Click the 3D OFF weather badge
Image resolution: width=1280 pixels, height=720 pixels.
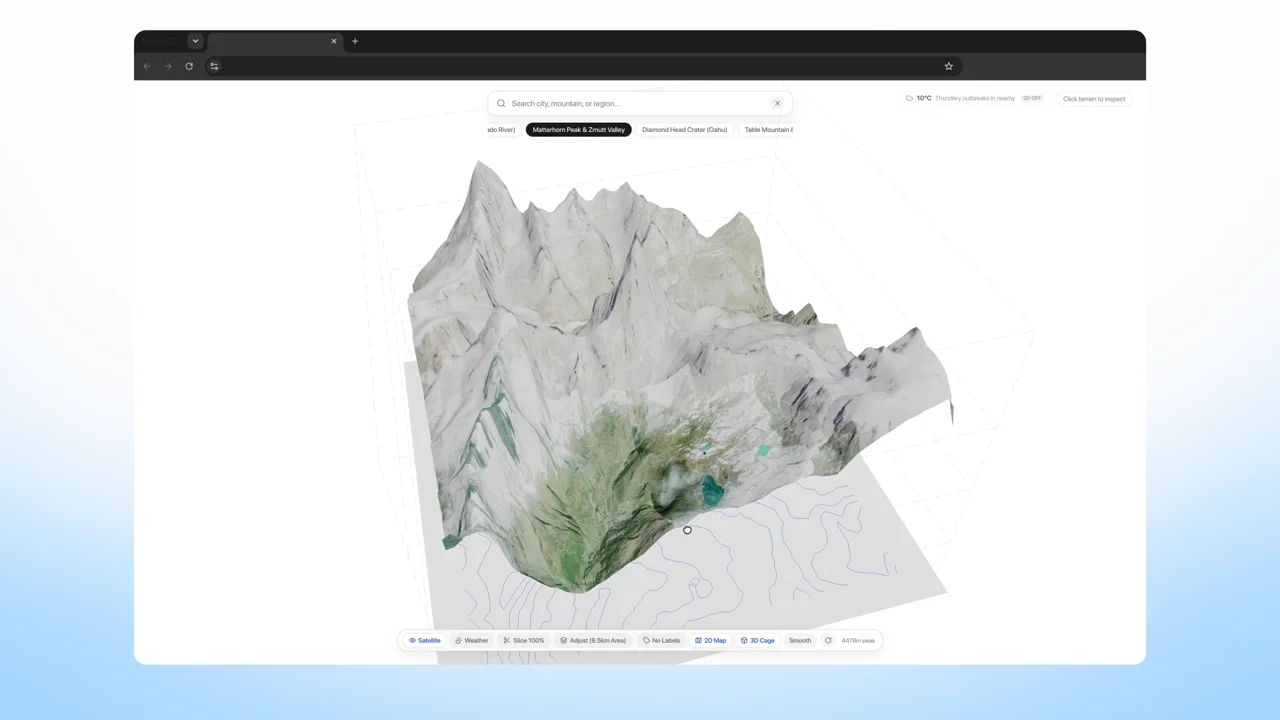1032,98
